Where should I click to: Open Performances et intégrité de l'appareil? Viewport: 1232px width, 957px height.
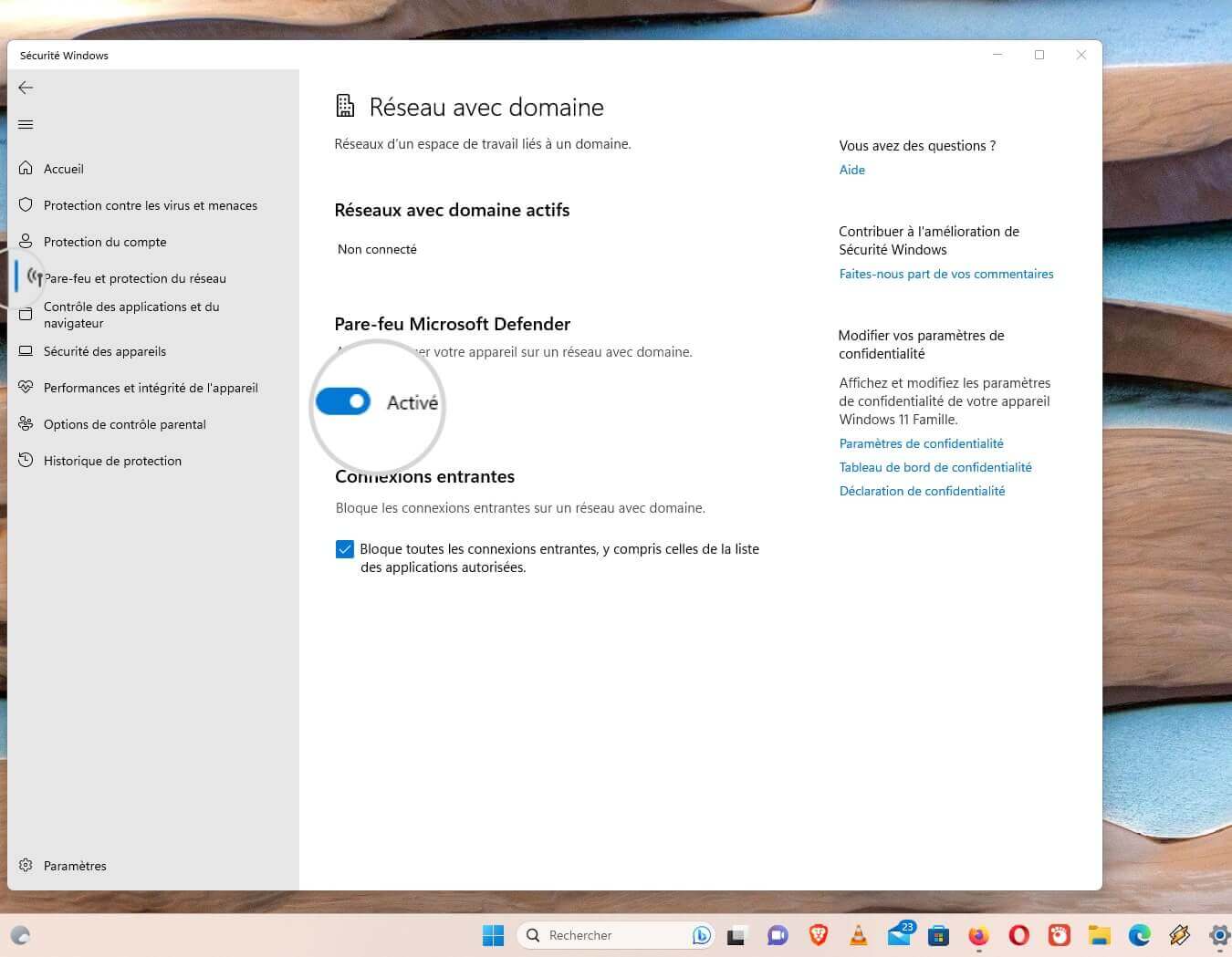(x=151, y=388)
